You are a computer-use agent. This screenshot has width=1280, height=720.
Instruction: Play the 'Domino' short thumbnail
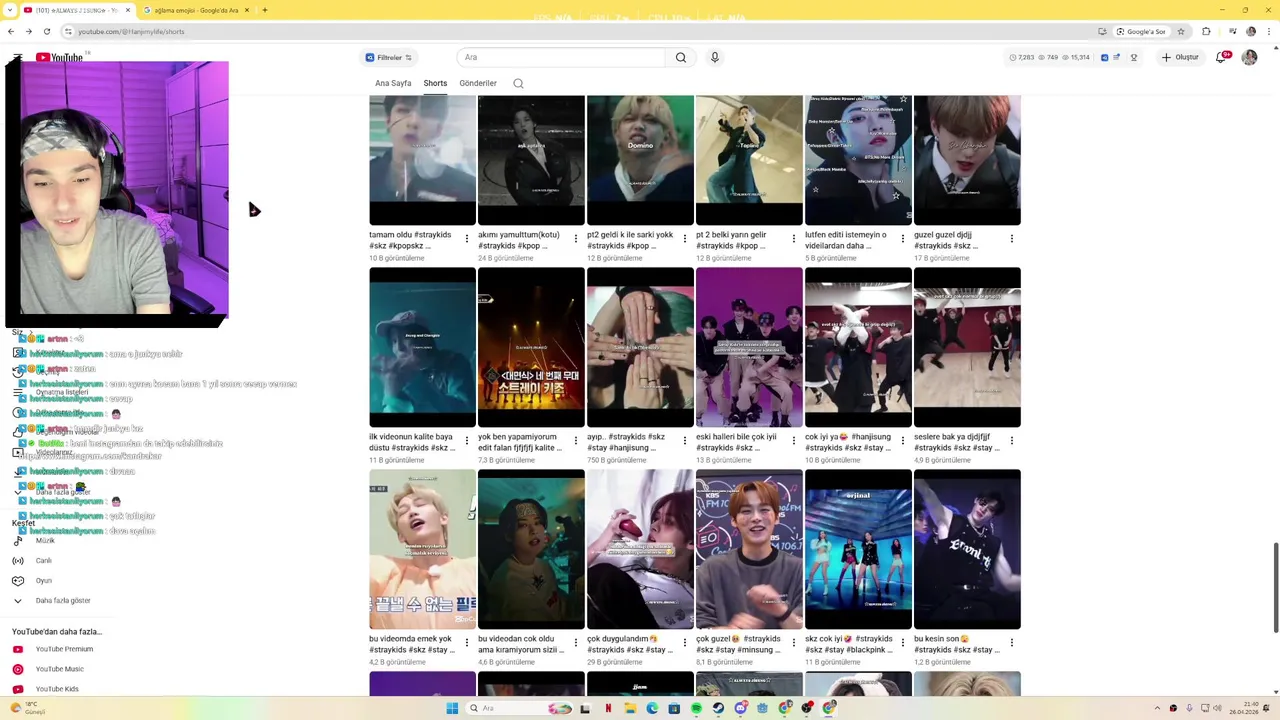640,160
